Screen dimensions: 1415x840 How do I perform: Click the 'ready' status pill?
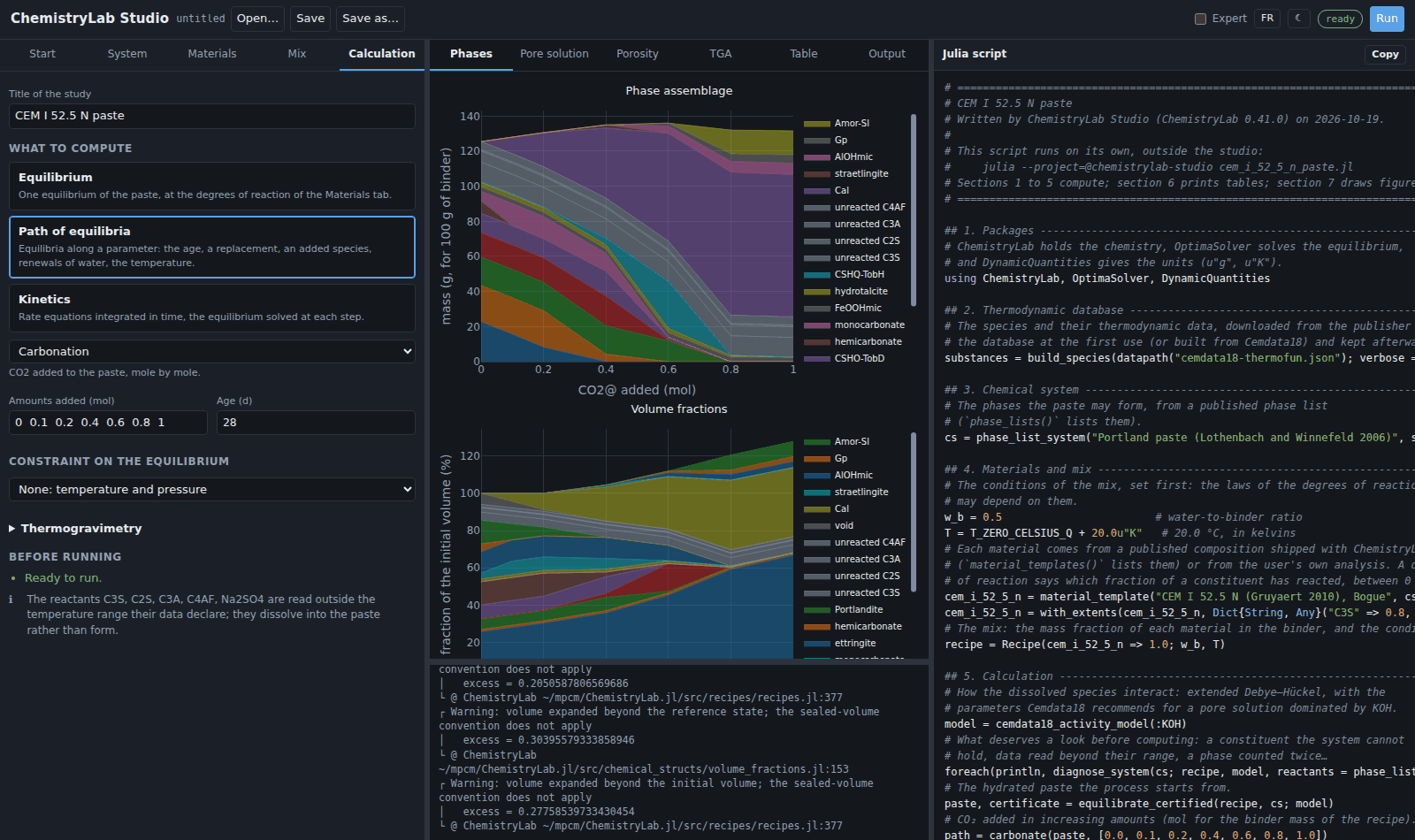[x=1340, y=19]
